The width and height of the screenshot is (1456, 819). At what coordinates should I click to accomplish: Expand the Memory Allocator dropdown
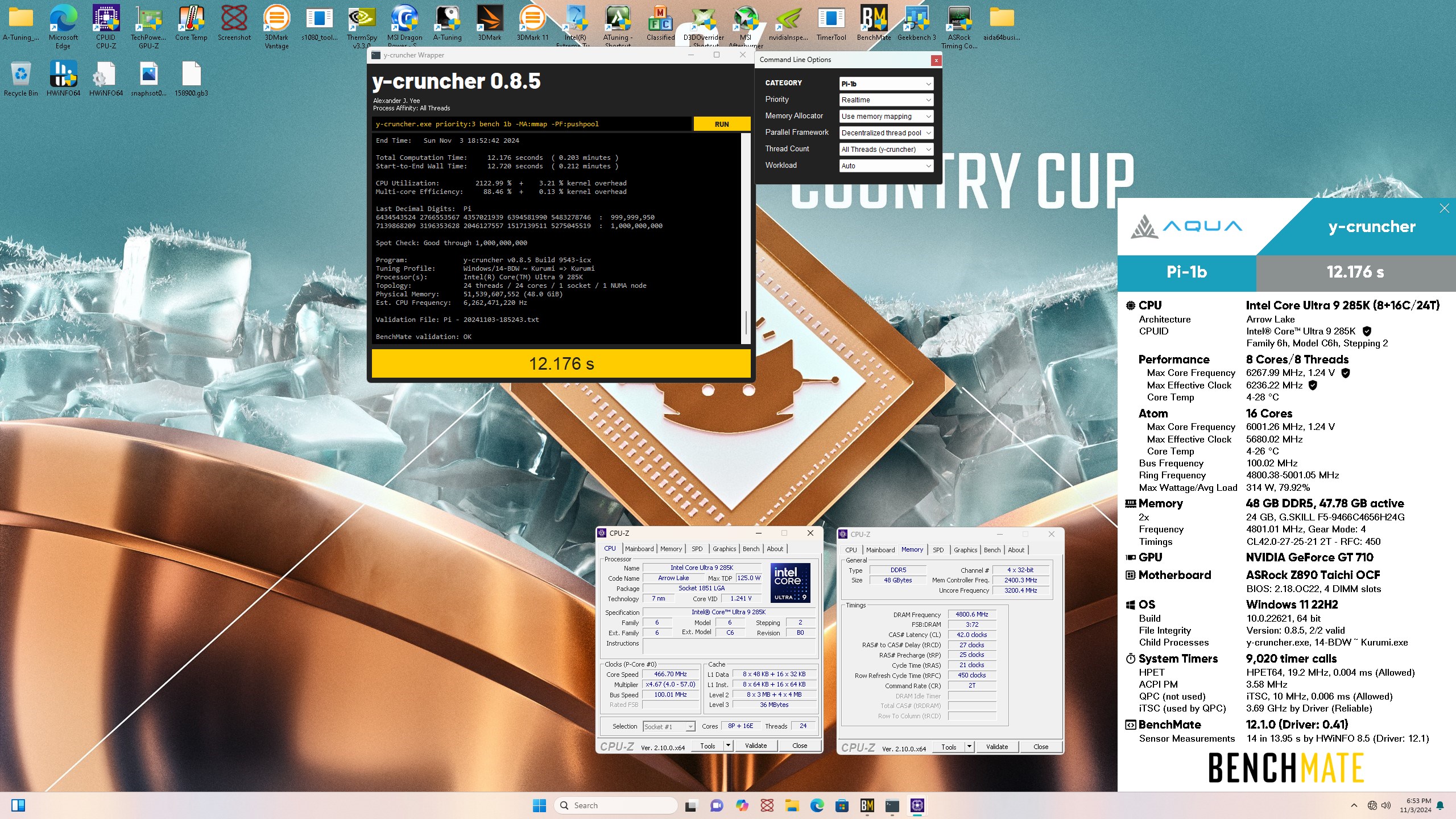pos(886,117)
